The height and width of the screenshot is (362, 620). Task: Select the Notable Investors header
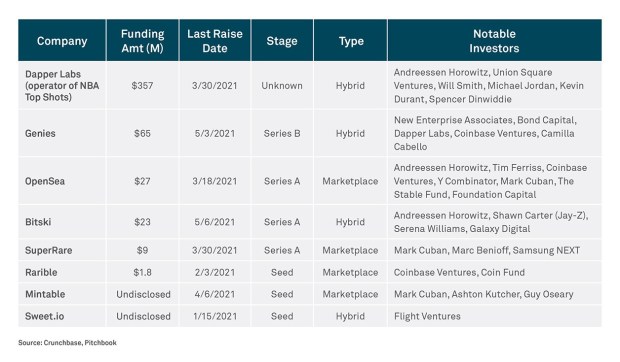pos(494,41)
